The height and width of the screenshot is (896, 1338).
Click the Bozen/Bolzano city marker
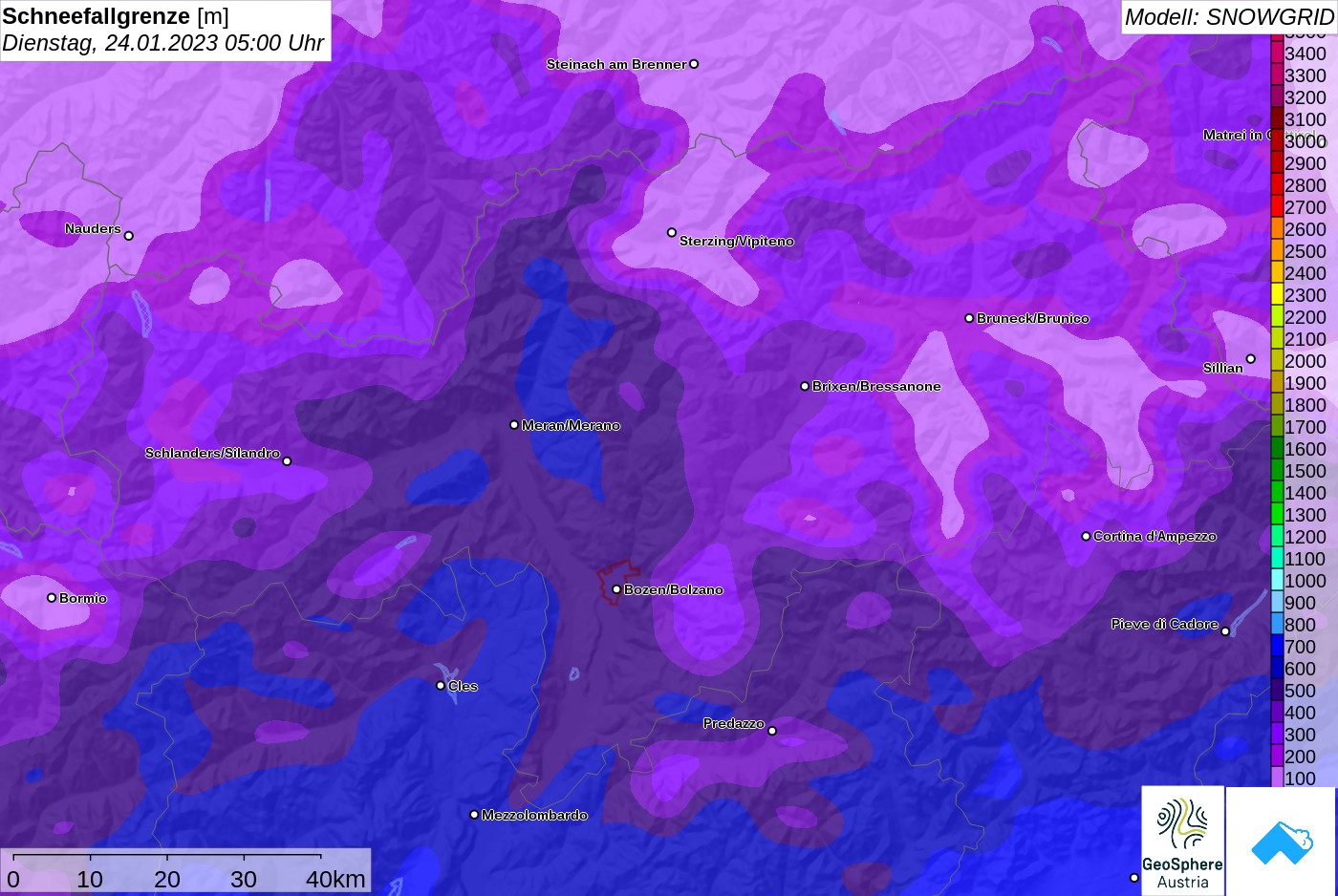point(616,589)
